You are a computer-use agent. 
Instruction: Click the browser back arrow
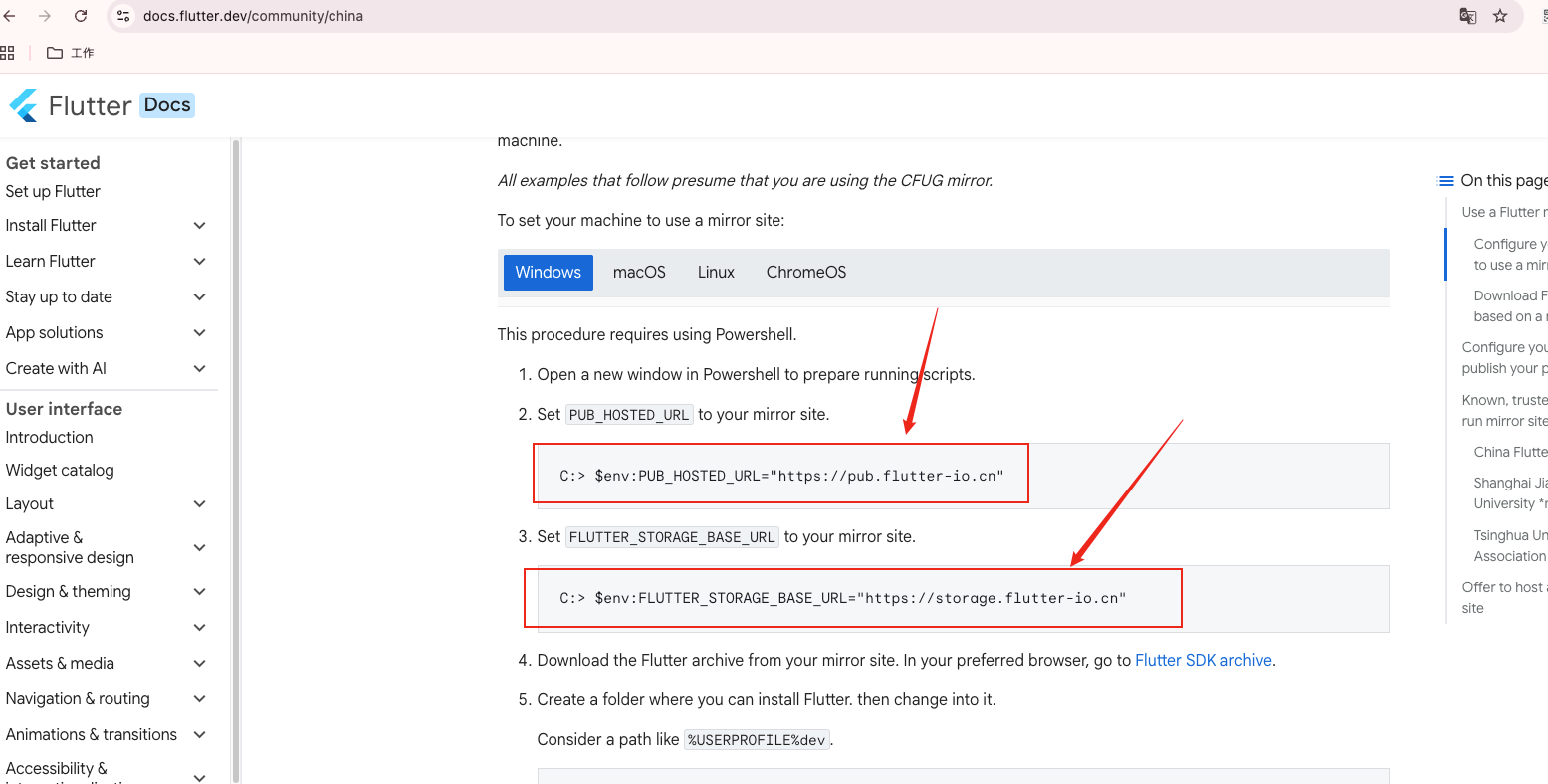[x=9, y=16]
